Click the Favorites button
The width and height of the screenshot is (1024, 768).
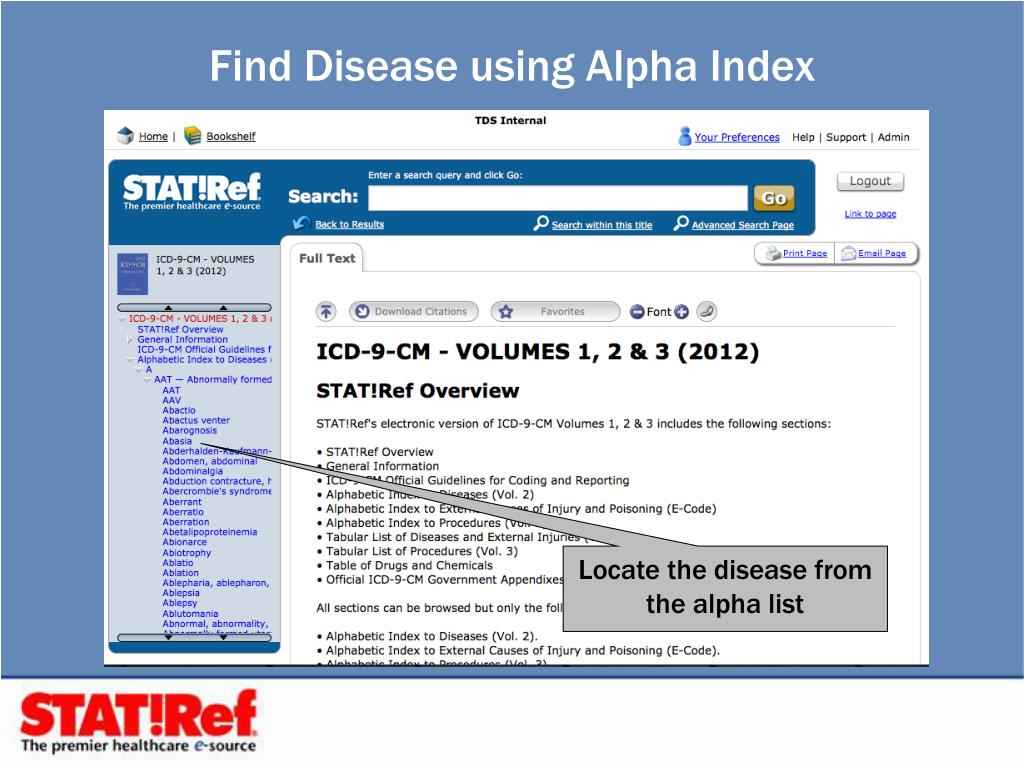(x=555, y=312)
